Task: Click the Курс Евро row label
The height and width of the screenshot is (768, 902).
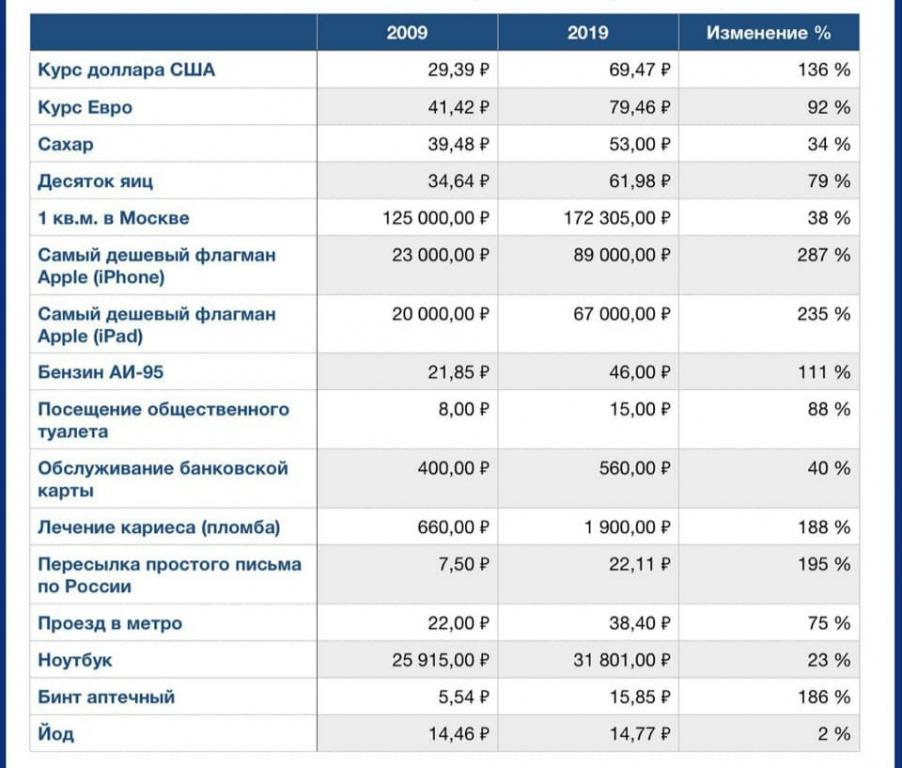Action: click(85, 107)
